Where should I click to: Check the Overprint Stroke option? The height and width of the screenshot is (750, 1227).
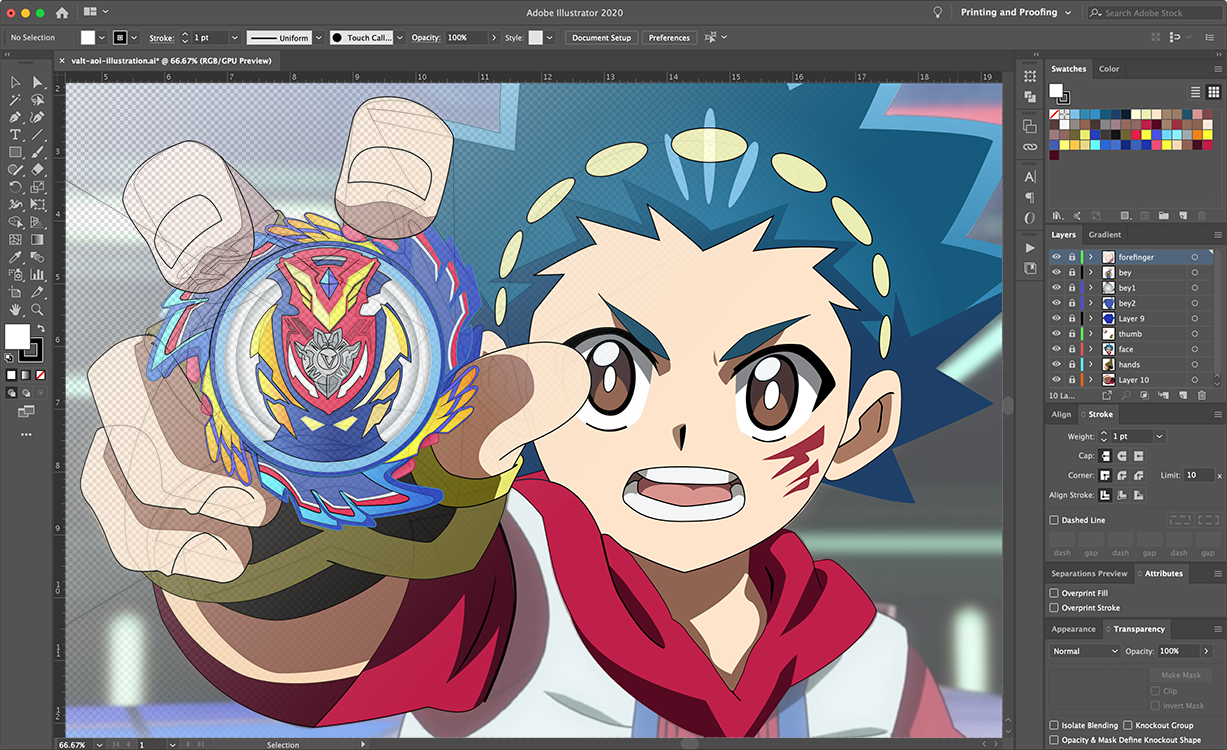coord(1054,608)
